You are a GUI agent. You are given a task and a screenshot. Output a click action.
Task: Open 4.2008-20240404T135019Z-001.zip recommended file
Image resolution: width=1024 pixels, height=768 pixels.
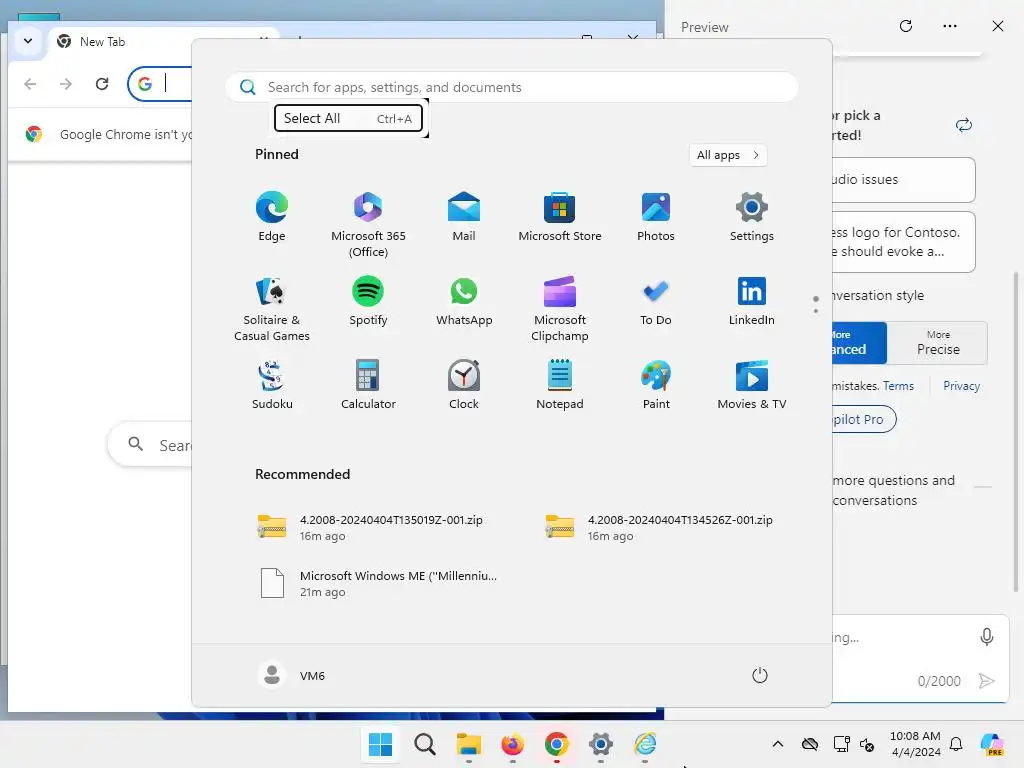(372, 528)
